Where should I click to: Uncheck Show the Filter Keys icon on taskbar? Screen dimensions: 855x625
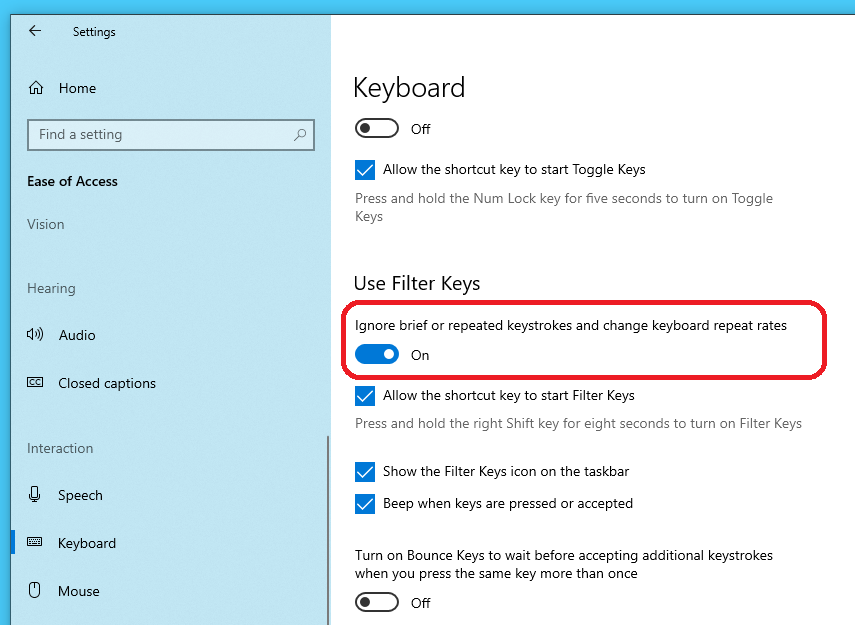(x=365, y=472)
